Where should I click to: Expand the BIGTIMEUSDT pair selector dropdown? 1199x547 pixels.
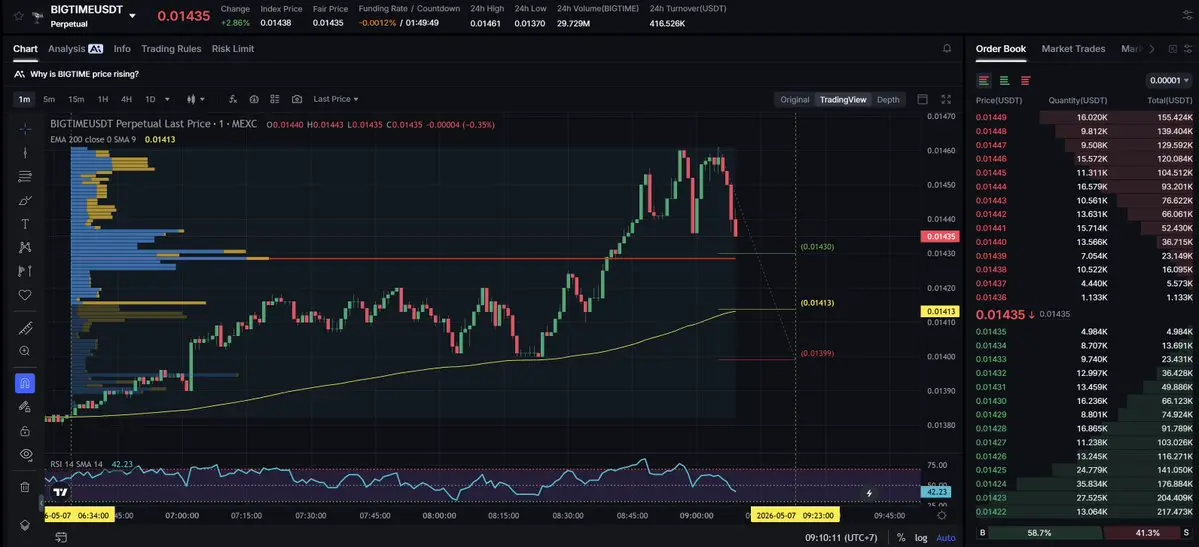point(132,15)
